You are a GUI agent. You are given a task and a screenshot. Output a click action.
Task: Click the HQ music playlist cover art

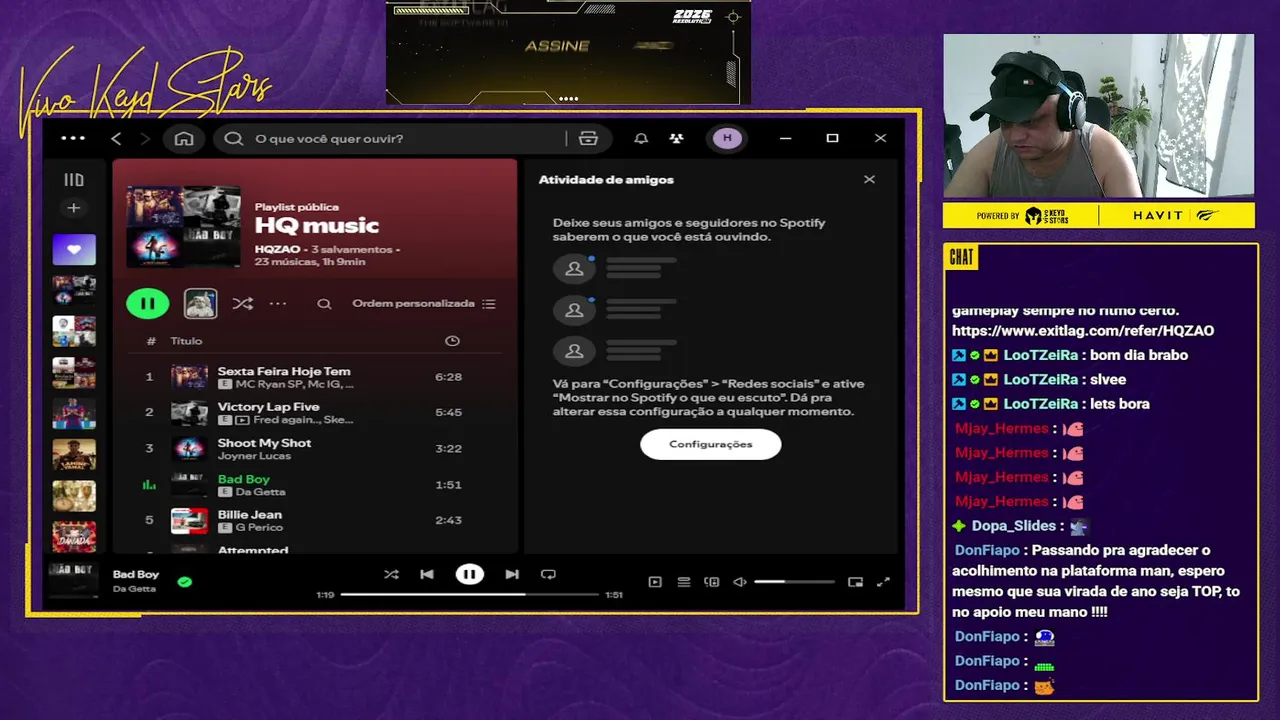pyautogui.click(x=183, y=227)
